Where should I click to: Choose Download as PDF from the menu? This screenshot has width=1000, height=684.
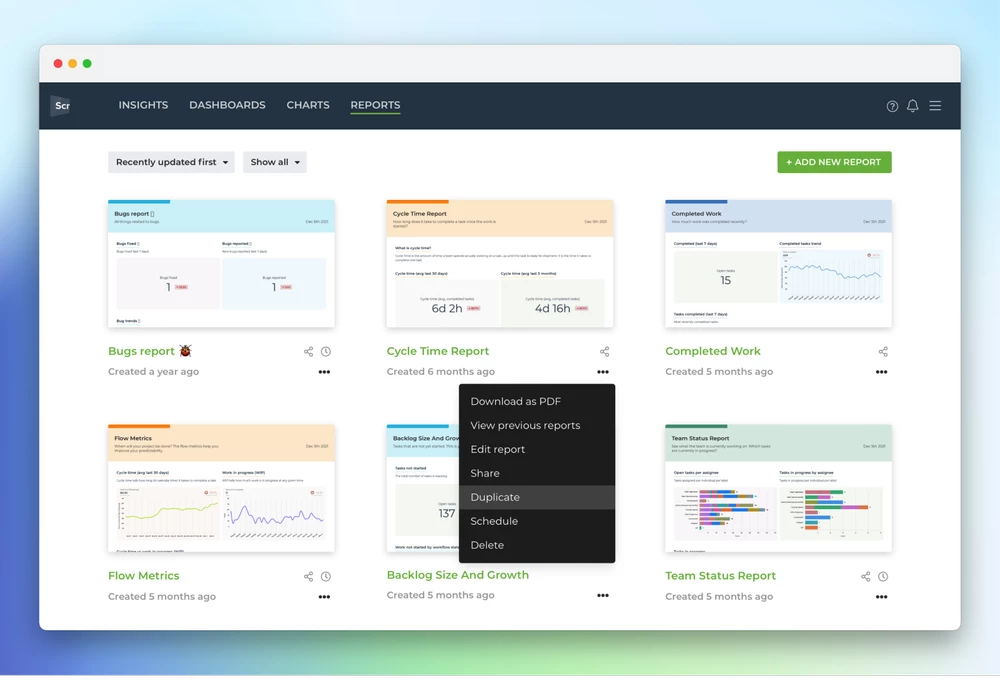[x=536, y=402]
